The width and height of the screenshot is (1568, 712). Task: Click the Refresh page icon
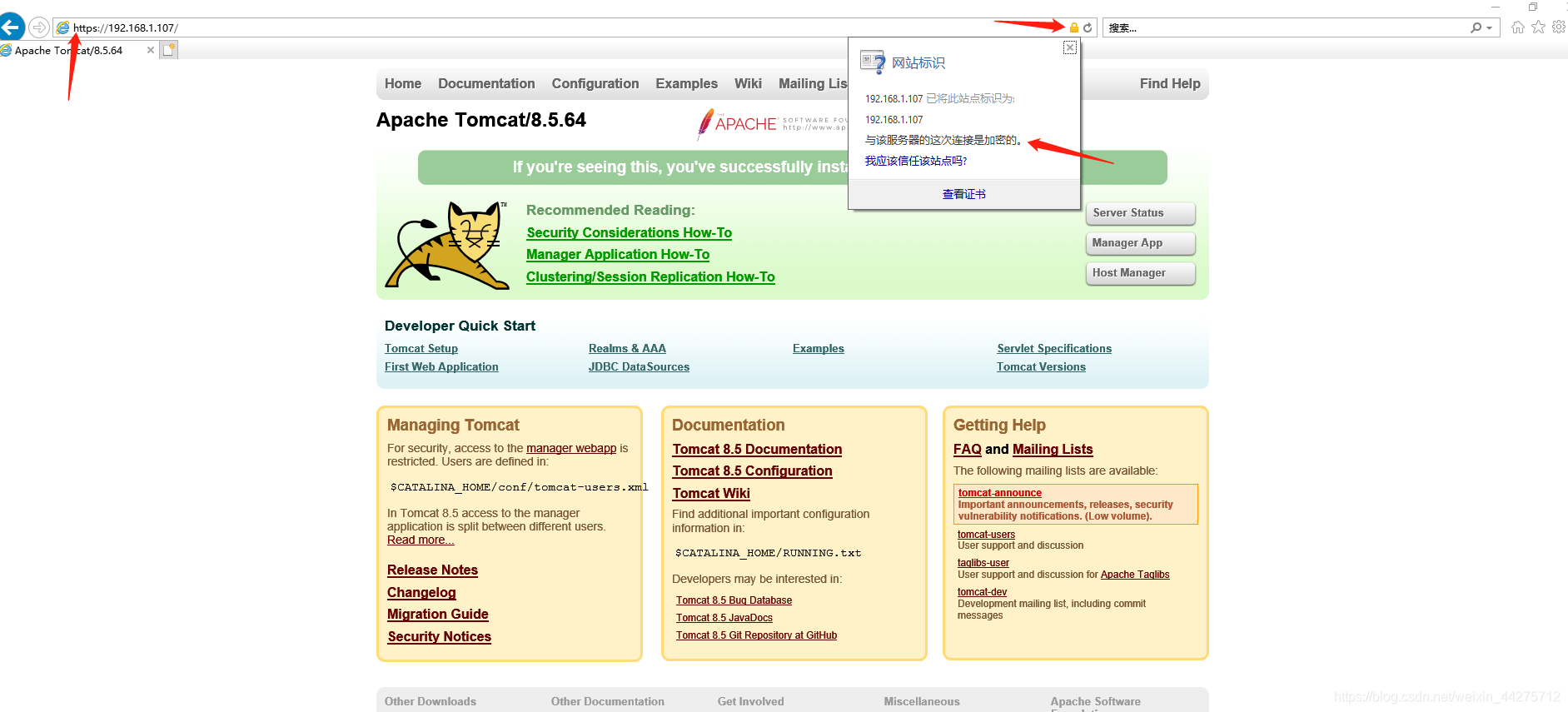1088,27
